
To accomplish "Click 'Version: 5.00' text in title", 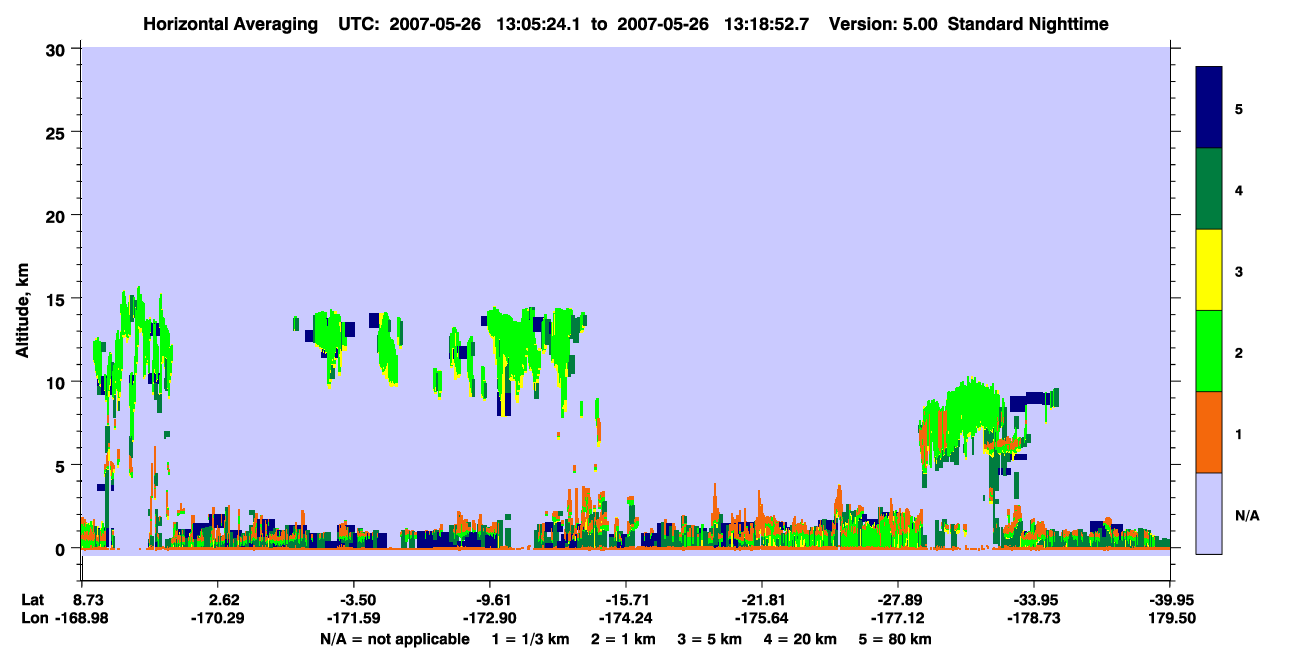I will (883, 23).
